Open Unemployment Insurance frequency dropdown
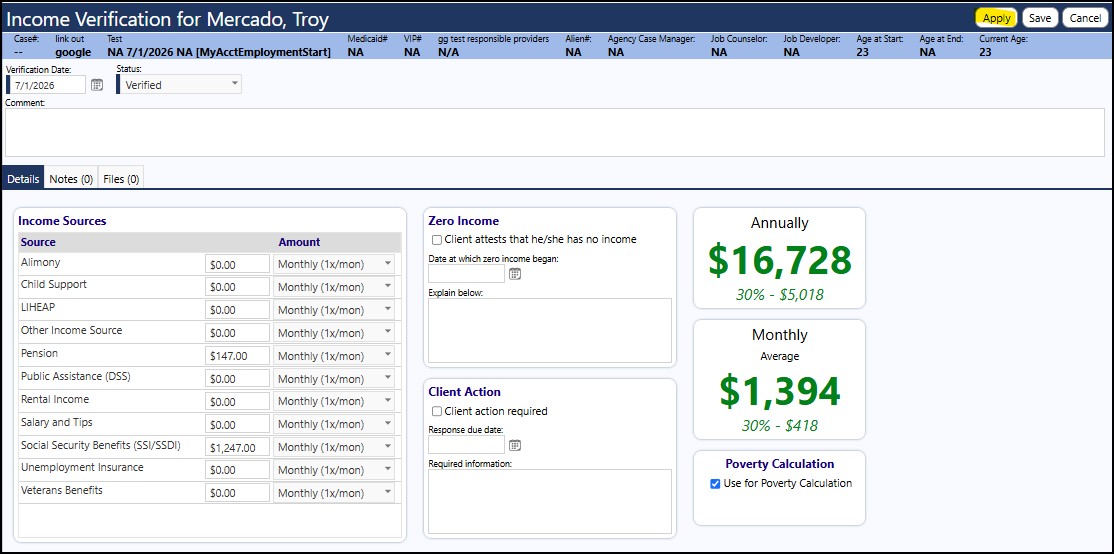Image resolution: width=1114 pixels, height=554 pixels. click(x=334, y=469)
